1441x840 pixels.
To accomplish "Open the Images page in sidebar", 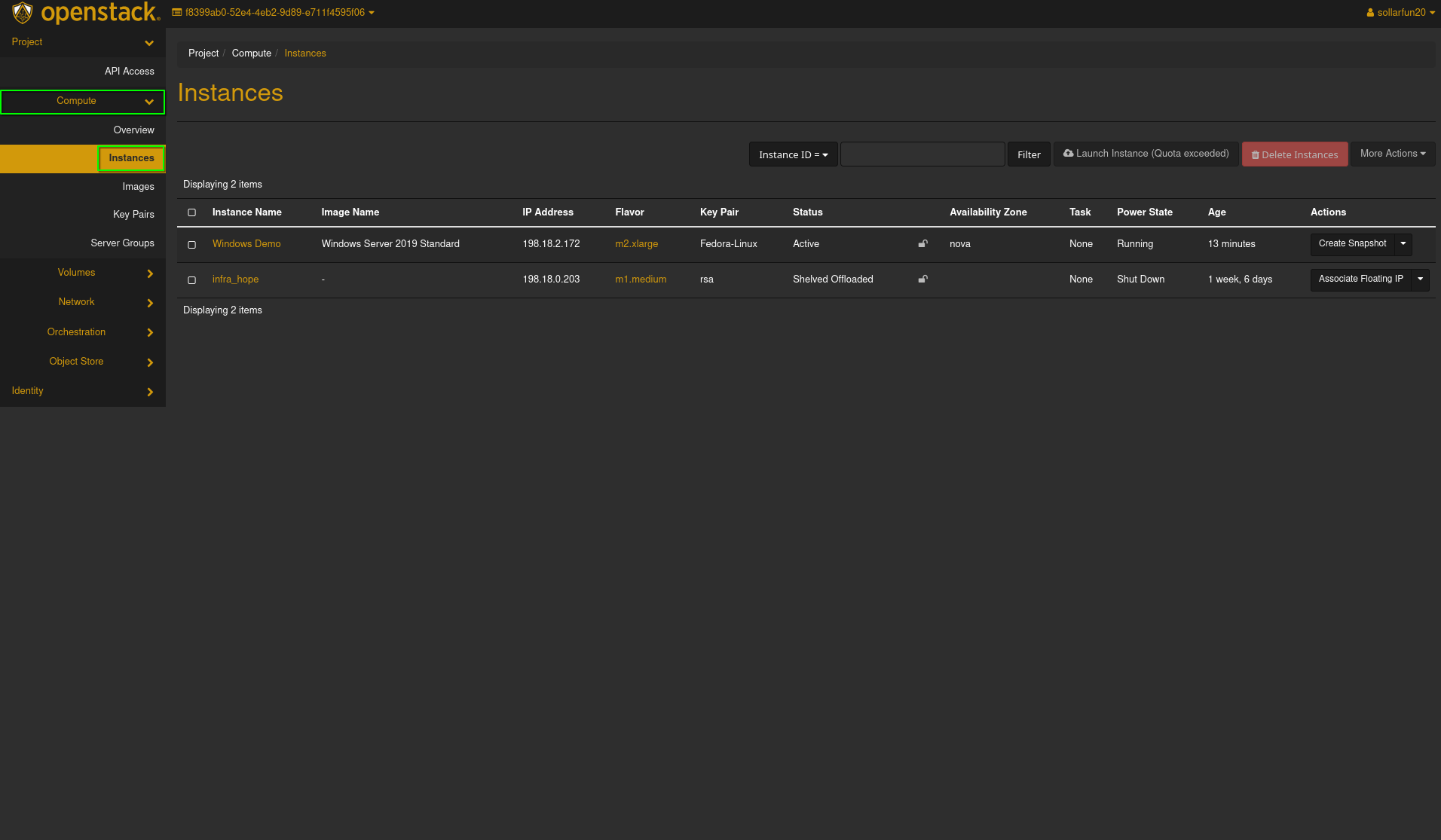I will 138,187.
